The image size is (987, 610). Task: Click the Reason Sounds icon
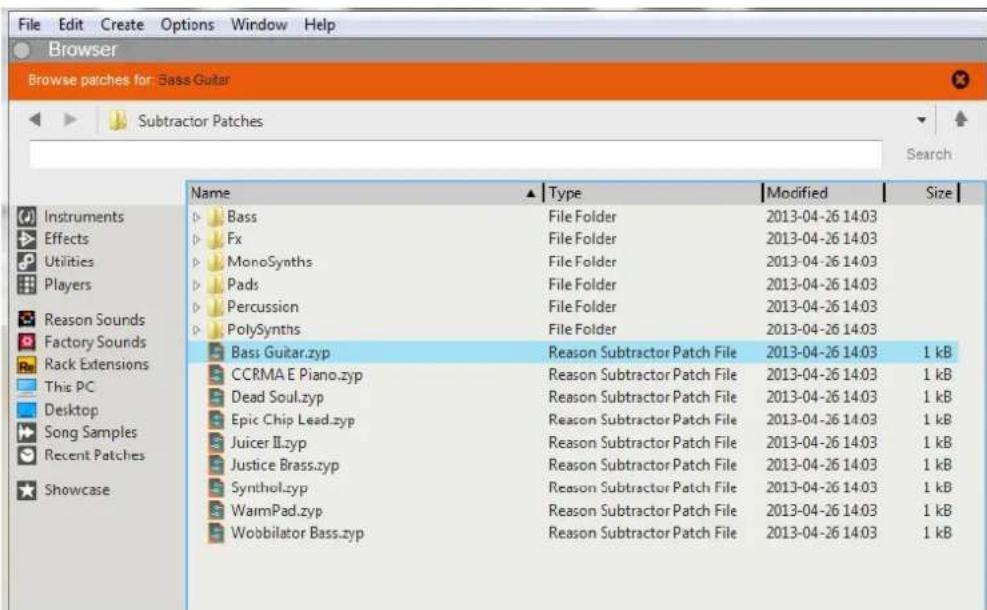pyautogui.click(x=26, y=319)
